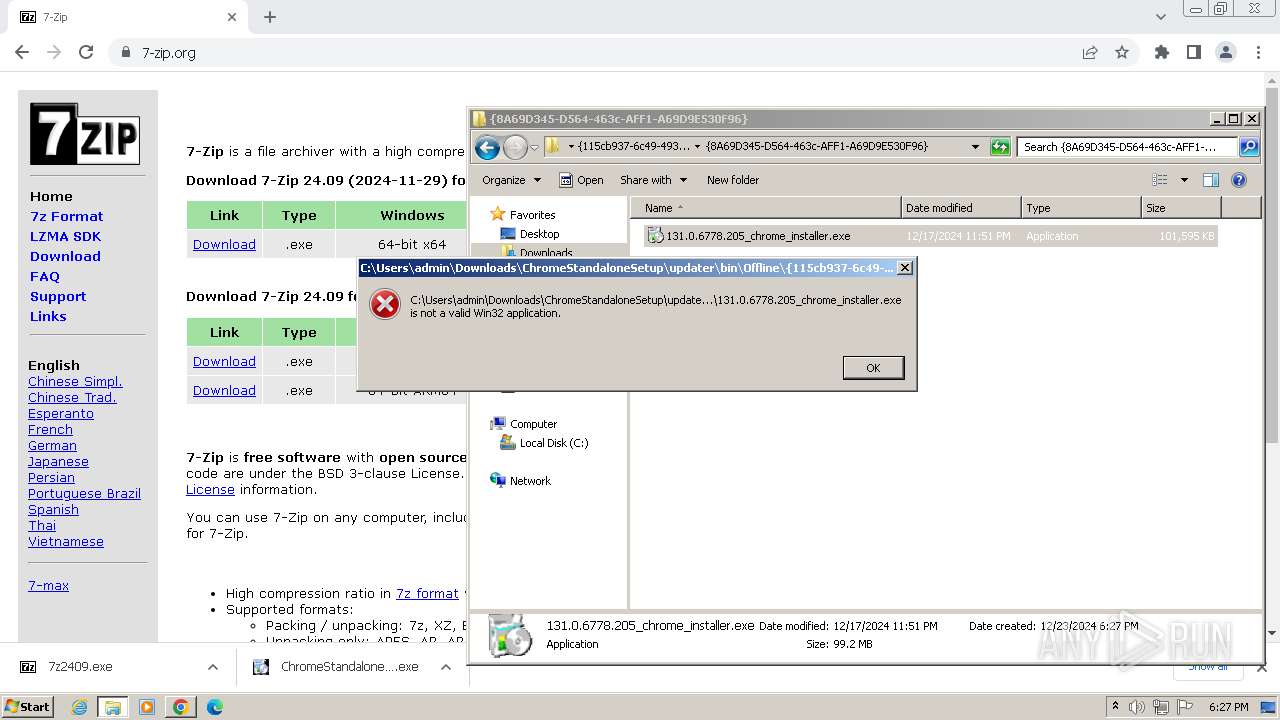The image size is (1280, 720).
Task: Select Downloads in the navigation pane
Action: (x=536, y=252)
